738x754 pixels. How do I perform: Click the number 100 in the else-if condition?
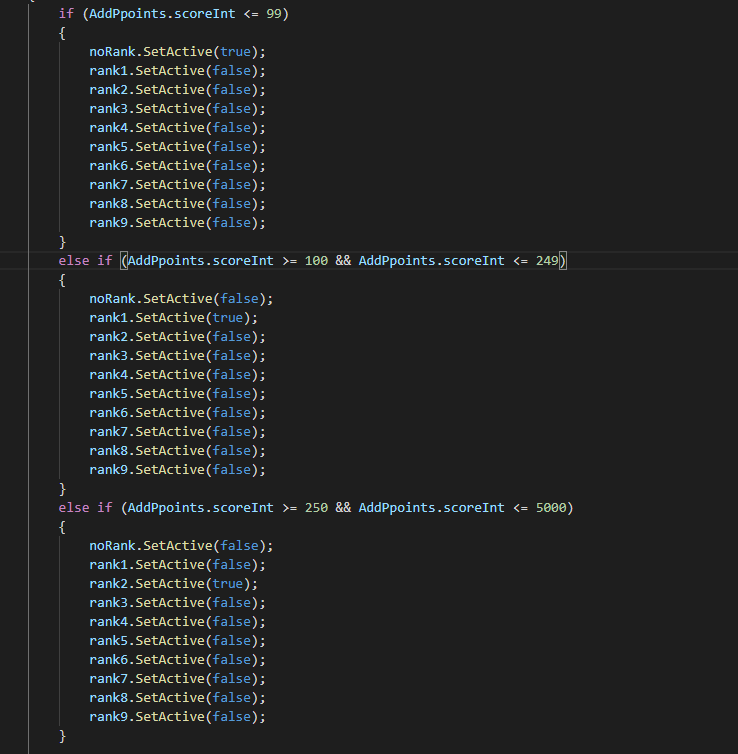pos(316,260)
